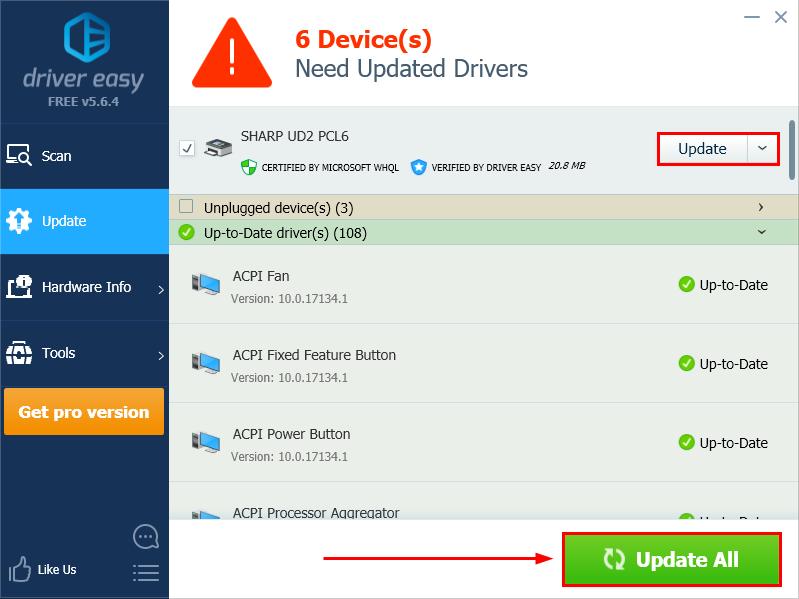This screenshot has height=599, width=799.
Task: Click the SHARP UD2 PCL6 printer icon
Action: point(218,148)
